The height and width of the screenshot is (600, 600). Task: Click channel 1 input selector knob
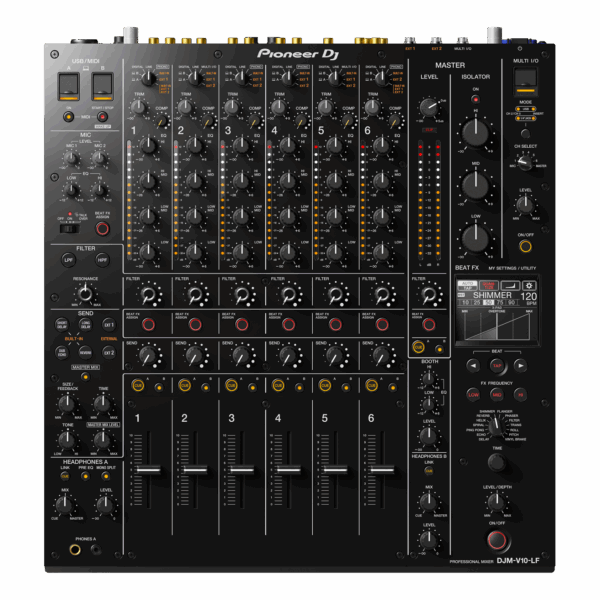click(148, 78)
